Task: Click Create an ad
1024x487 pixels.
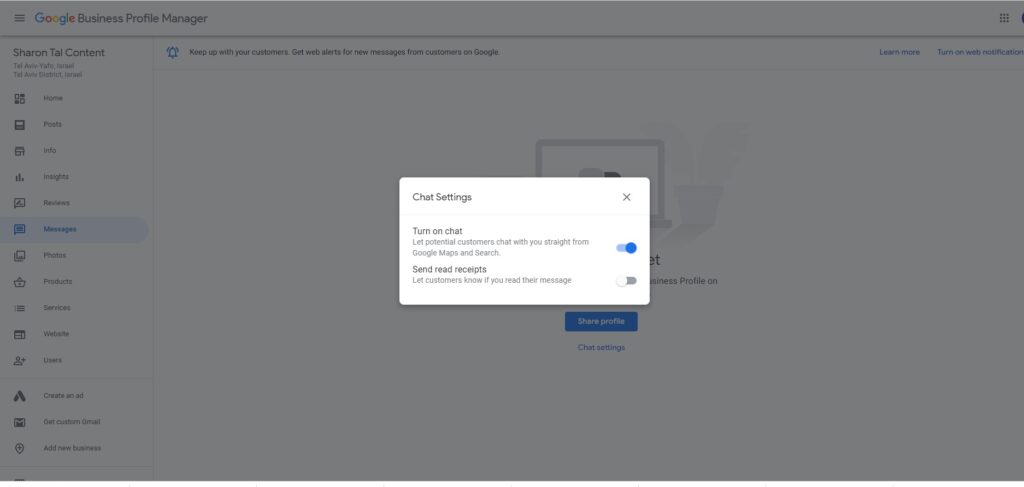Action: [x=63, y=396]
